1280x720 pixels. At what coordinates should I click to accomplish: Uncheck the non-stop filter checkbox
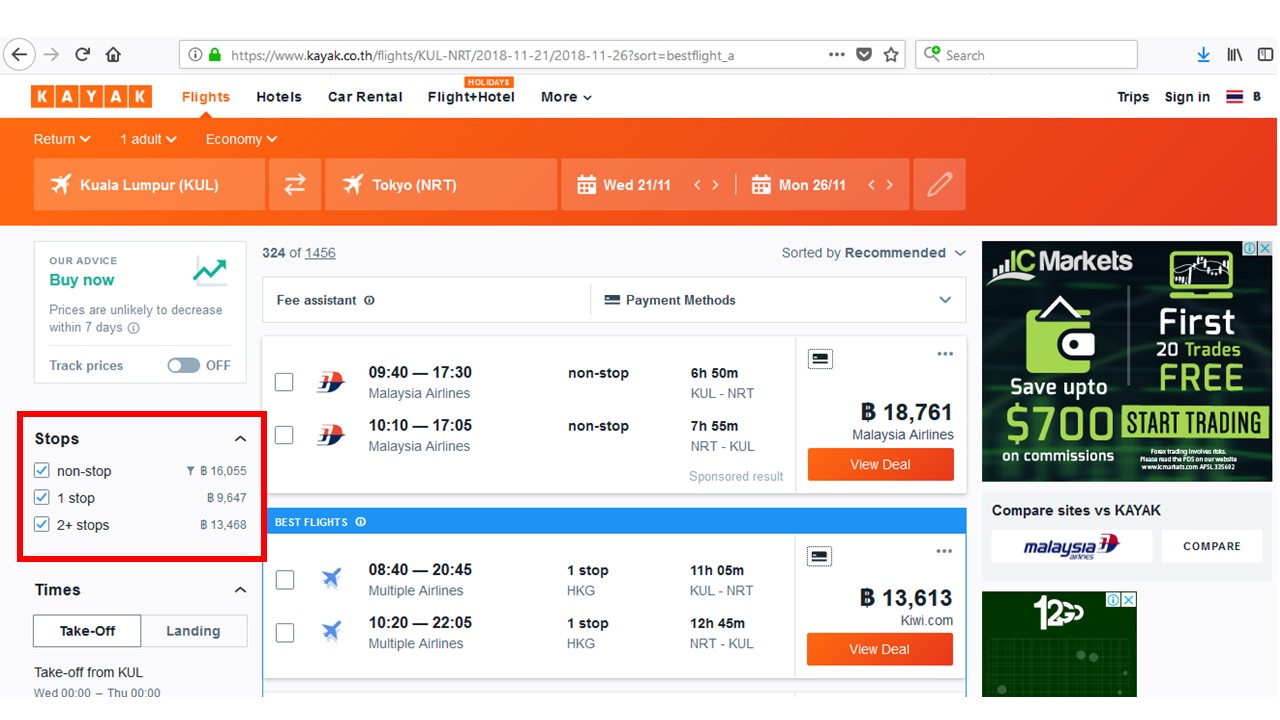coord(42,471)
